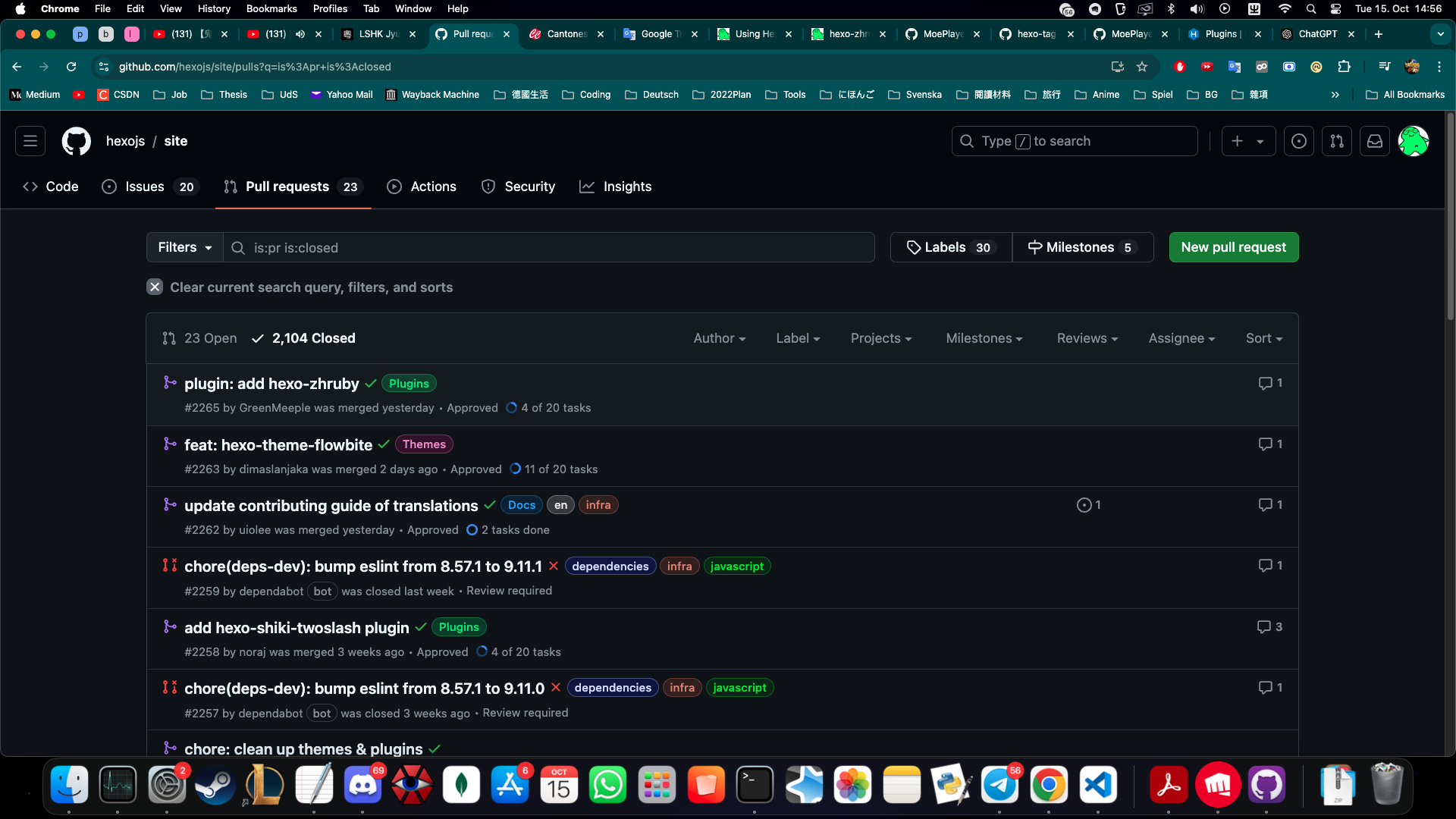Open linked issue icon on translations PR
This screenshot has height=819, width=1456.
point(1089,505)
